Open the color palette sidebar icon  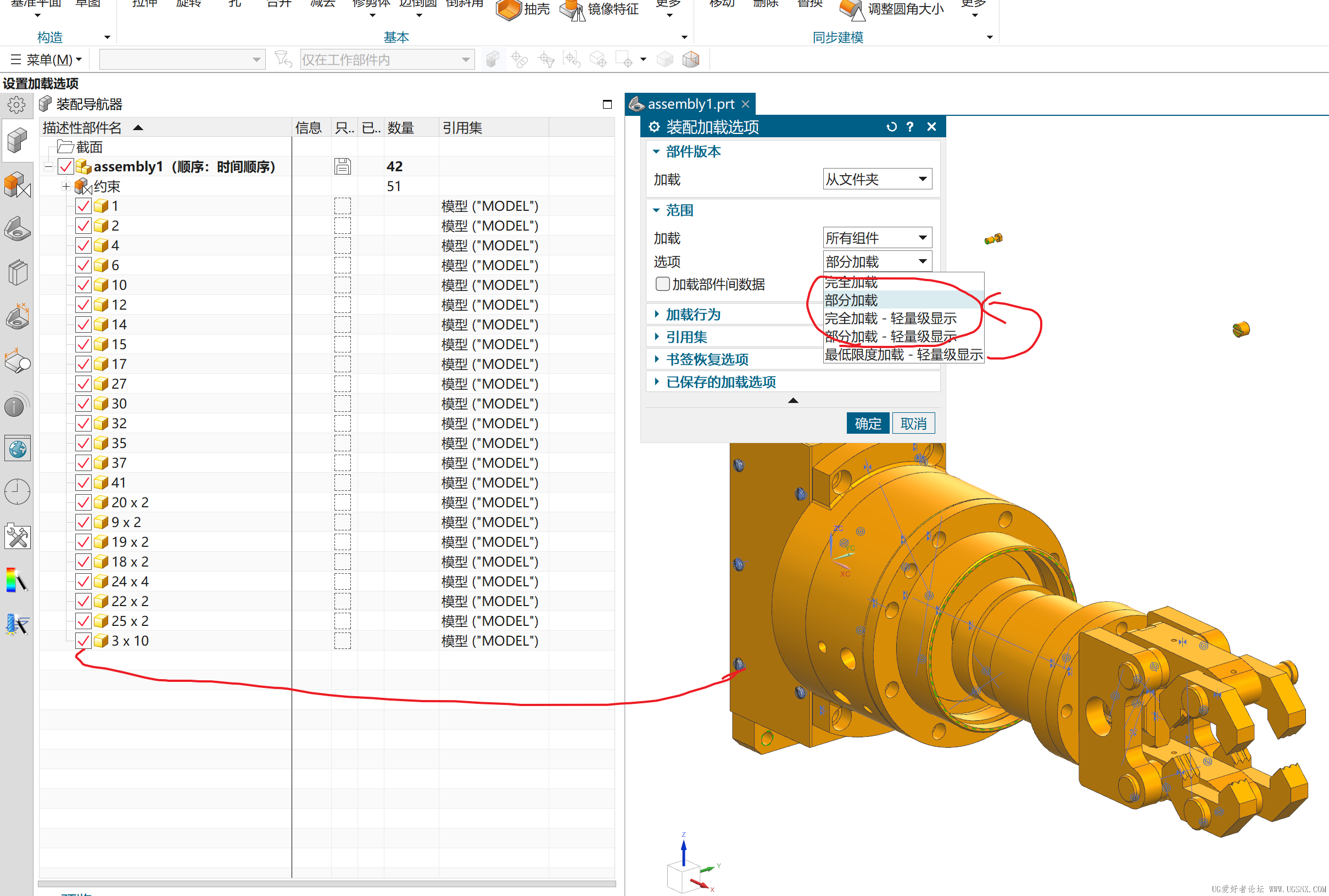[x=17, y=580]
